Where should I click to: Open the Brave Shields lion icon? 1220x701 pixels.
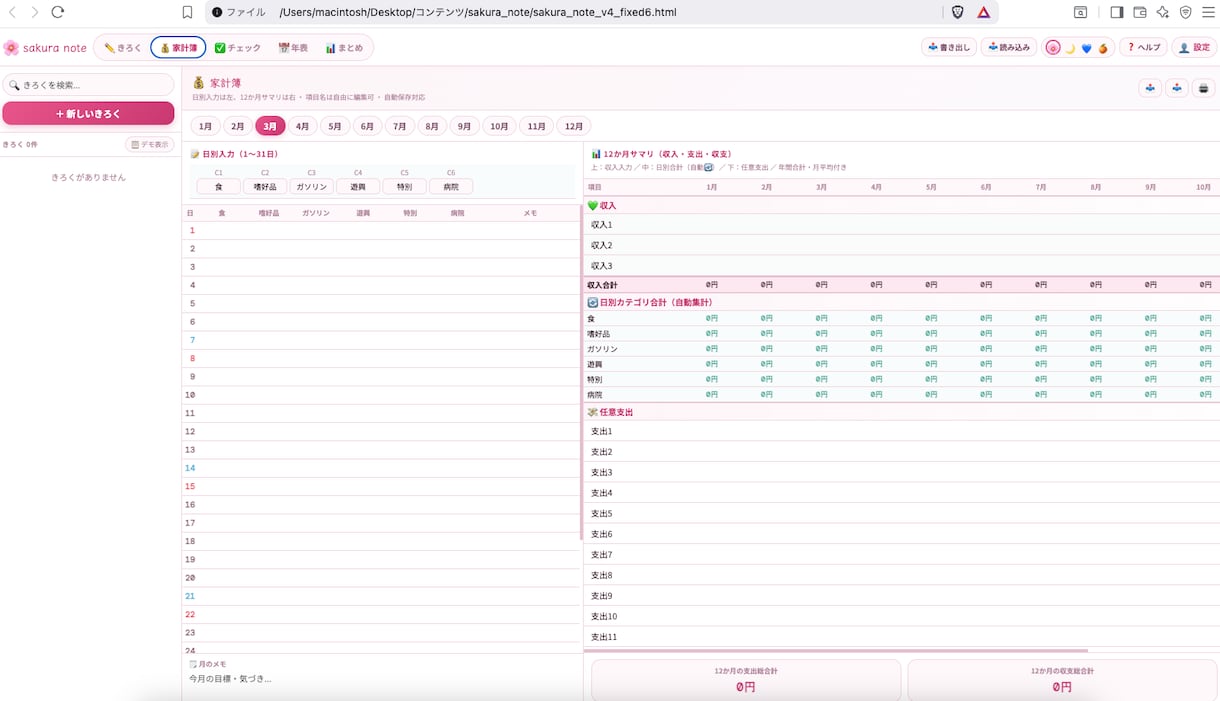957,12
